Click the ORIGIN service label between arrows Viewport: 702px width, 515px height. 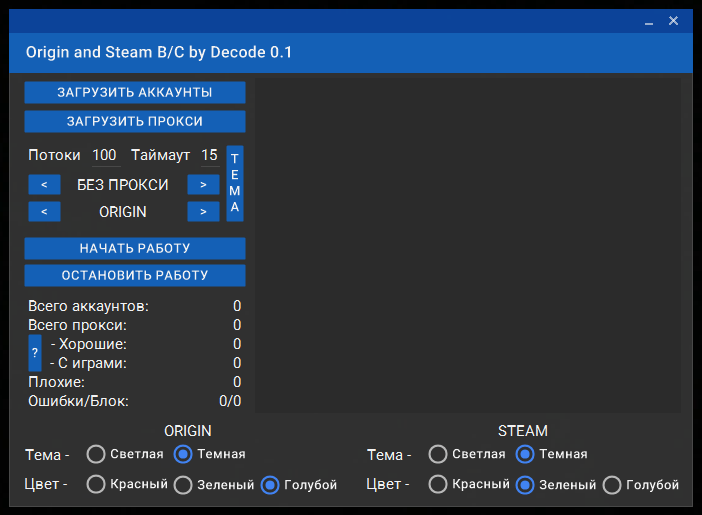[x=123, y=212]
